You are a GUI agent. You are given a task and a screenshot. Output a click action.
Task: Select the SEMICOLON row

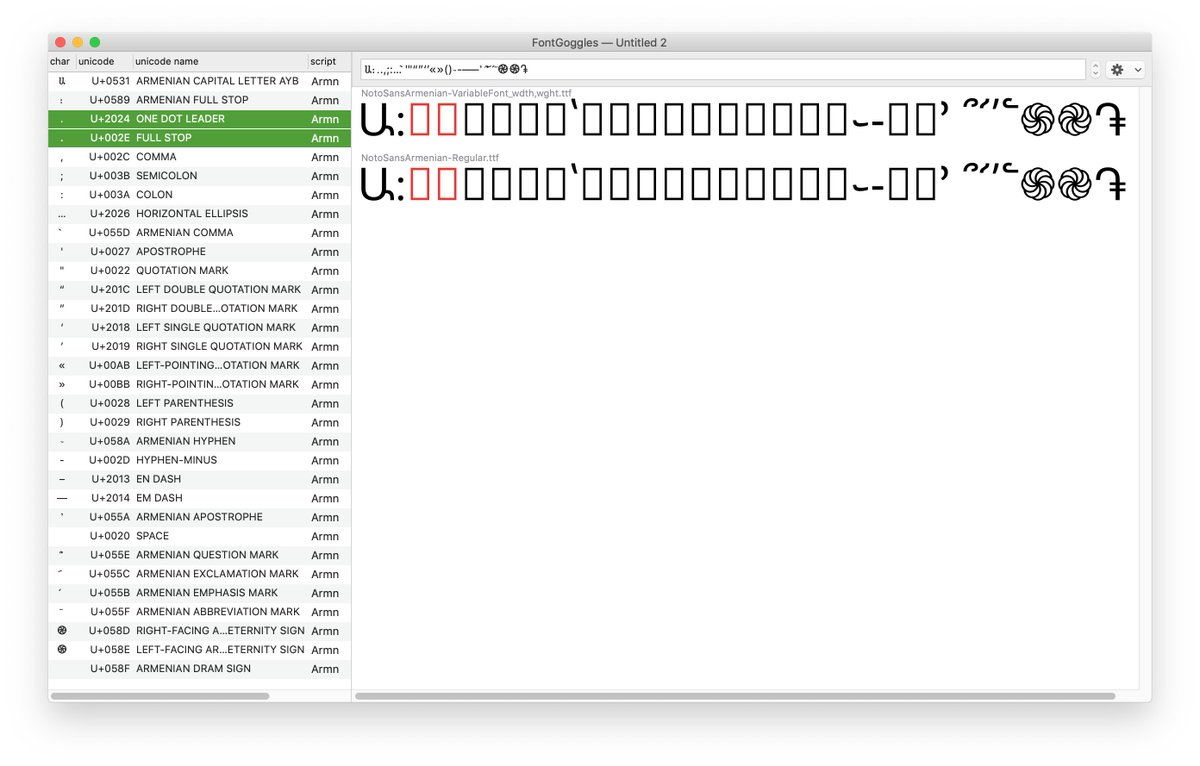200,176
